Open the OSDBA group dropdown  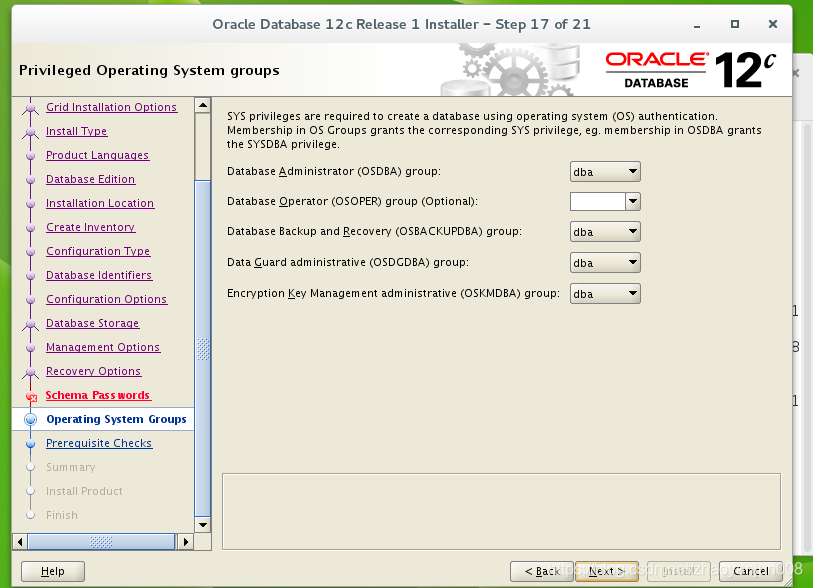605,172
